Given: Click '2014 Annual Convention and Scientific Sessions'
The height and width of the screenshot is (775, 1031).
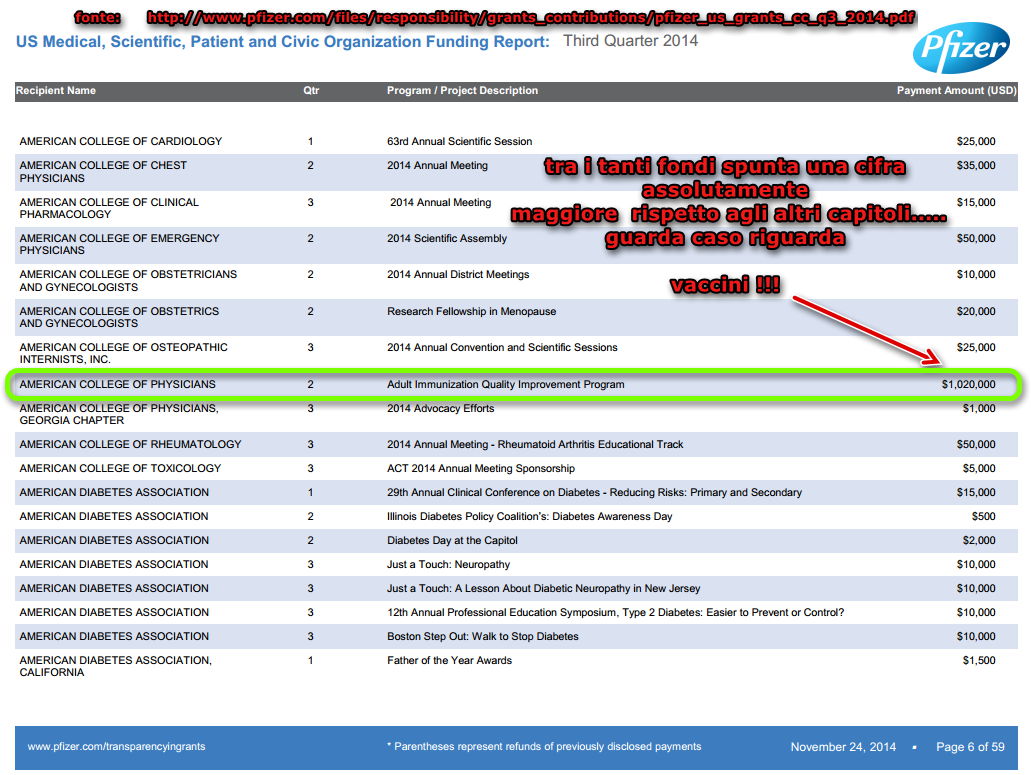Looking at the screenshot, I should (x=502, y=348).
